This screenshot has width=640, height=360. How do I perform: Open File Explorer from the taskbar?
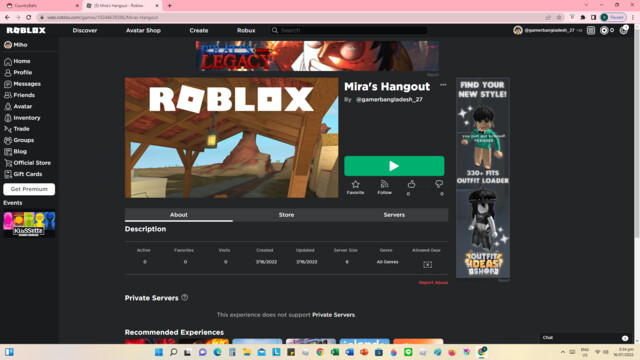(247, 352)
